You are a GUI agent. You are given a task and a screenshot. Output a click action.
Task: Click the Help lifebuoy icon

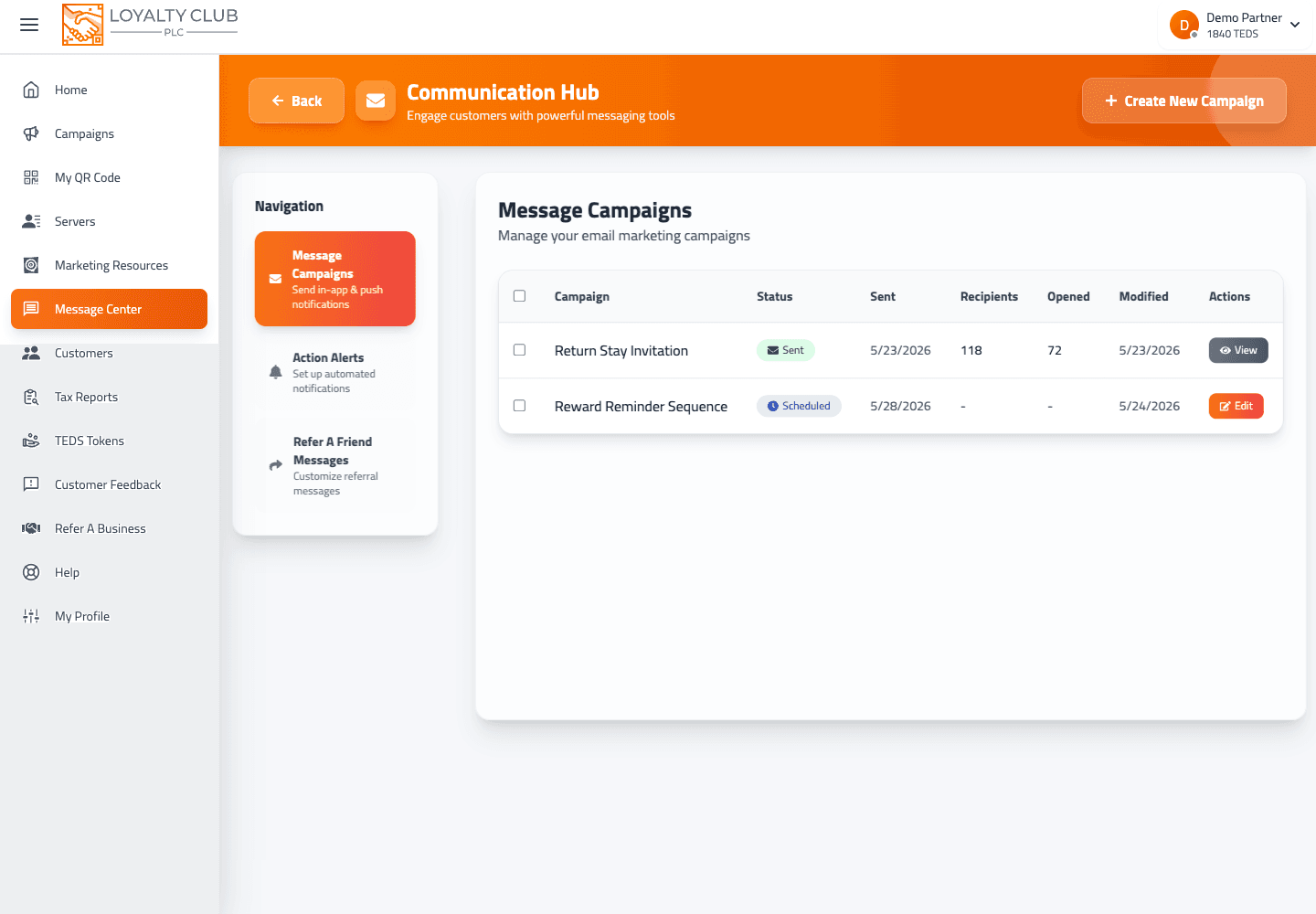pyautogui.click(x=31, y=572)
